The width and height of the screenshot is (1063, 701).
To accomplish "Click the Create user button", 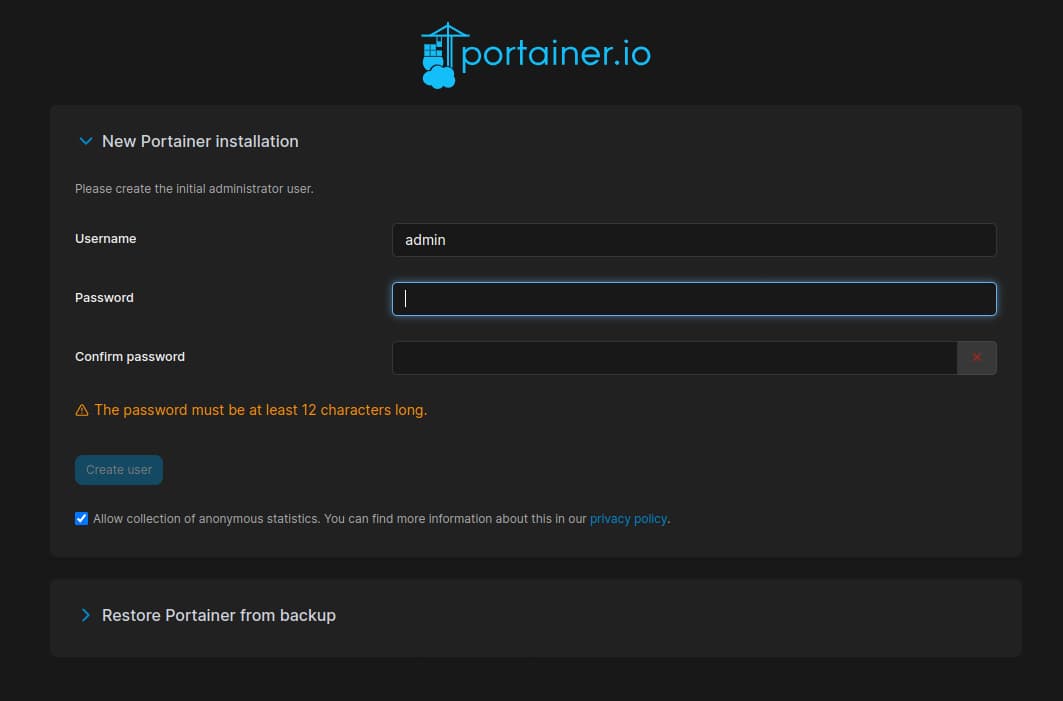I will [118, 469].
